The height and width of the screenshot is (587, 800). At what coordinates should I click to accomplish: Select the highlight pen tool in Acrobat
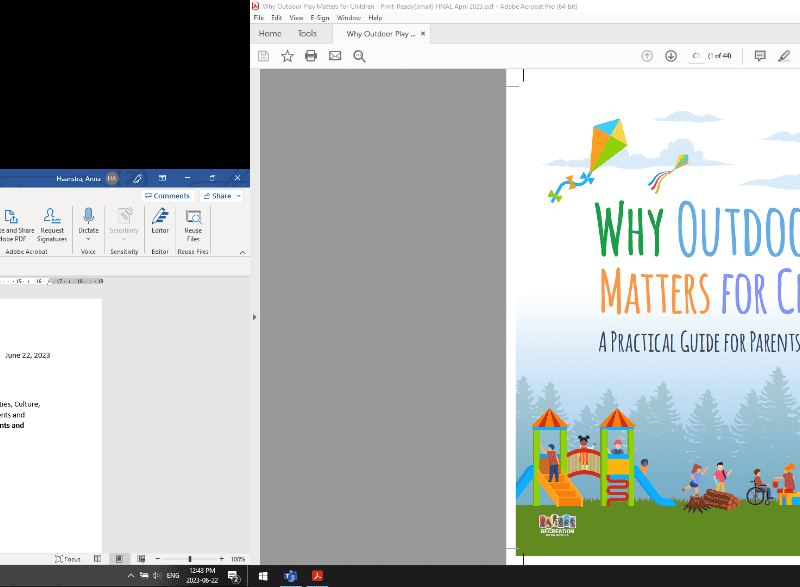click(784, 56)
